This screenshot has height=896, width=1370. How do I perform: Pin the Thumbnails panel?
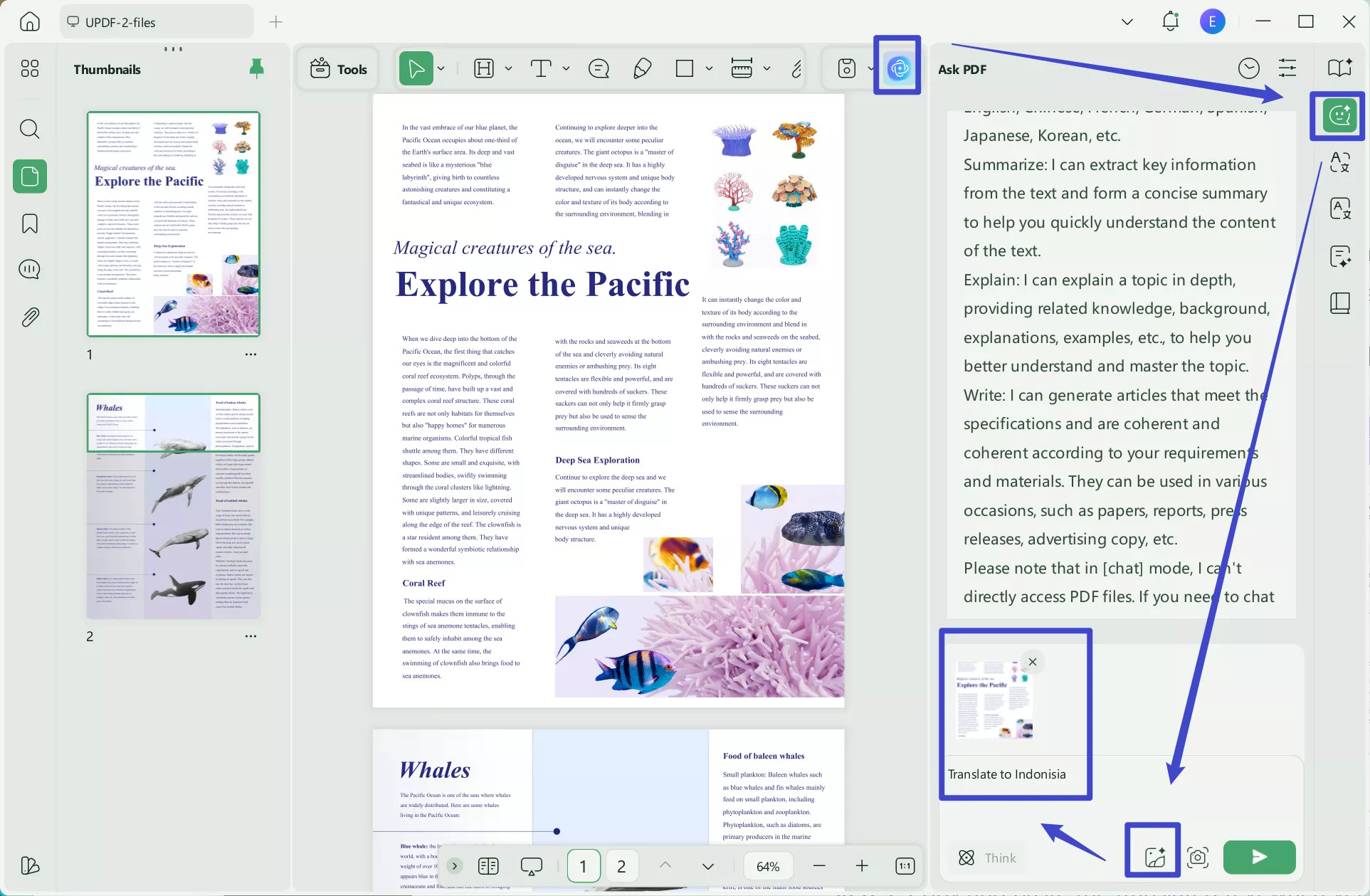tap(256, 68)
